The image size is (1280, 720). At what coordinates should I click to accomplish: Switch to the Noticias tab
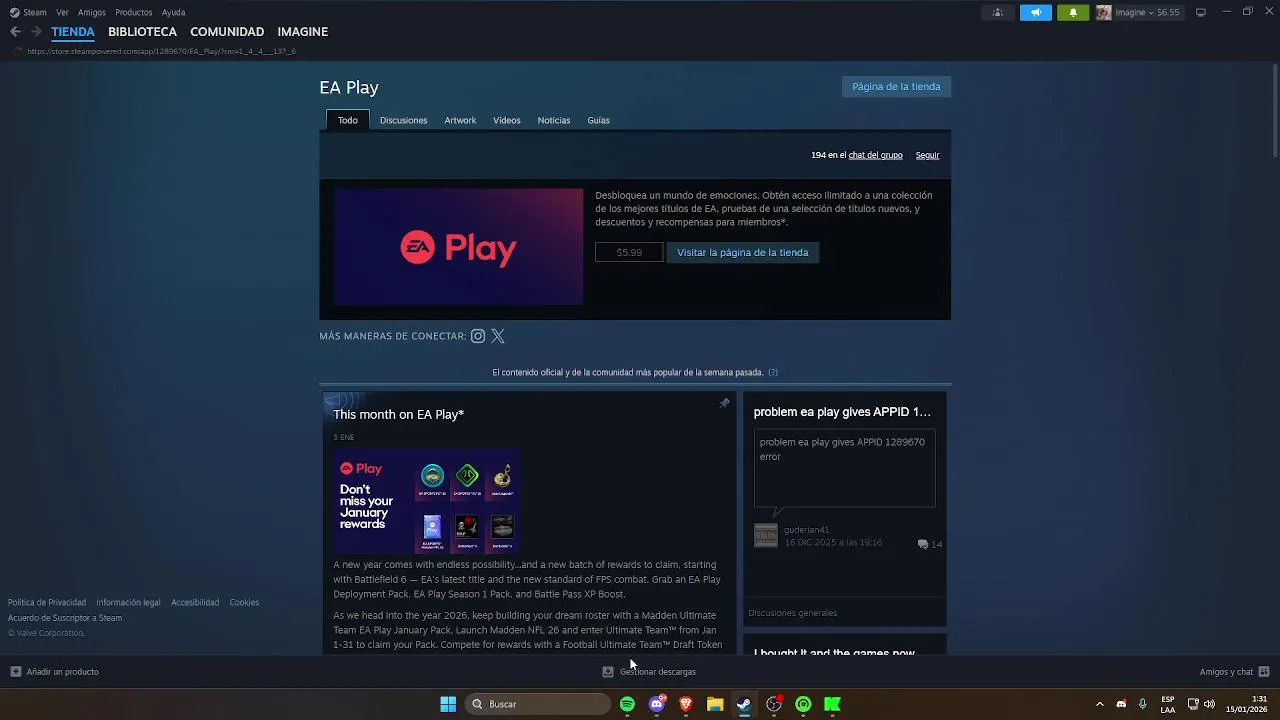pyautogui.click(x=554, y=120)
